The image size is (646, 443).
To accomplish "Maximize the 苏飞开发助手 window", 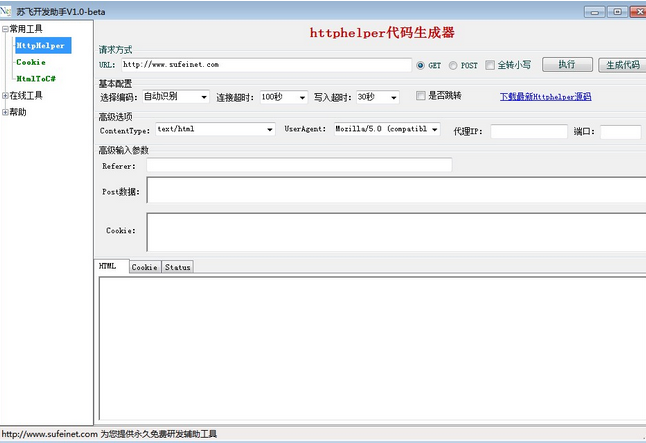I will pyautogui.click(x=617, y=12).
